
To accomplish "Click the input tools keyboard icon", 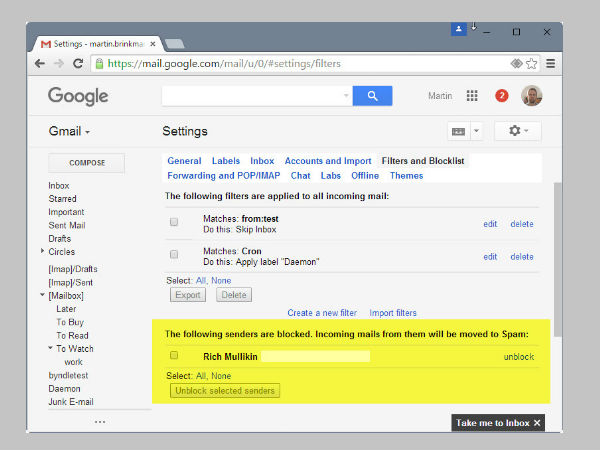I will (458, 131).
